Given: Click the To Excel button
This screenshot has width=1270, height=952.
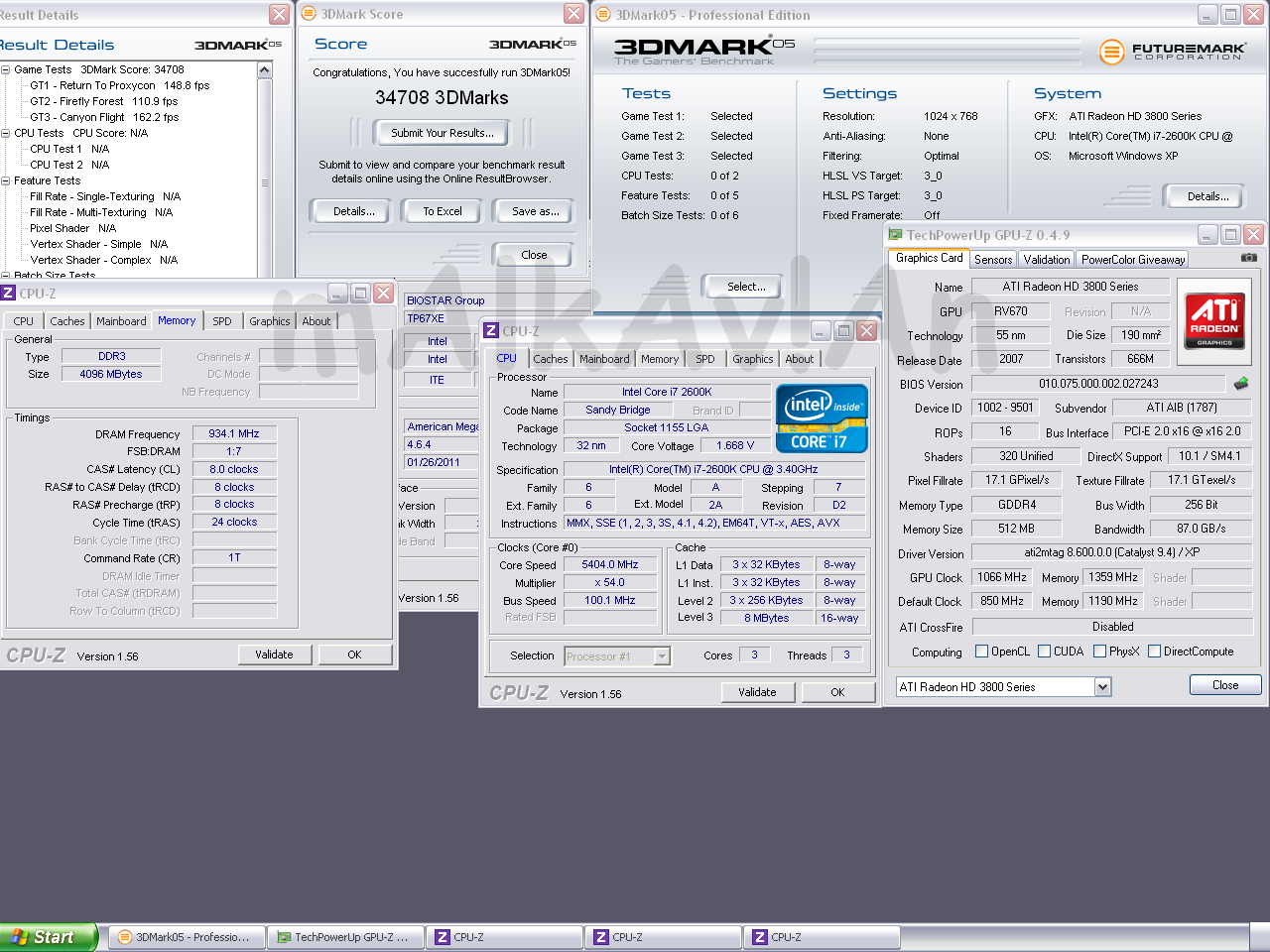Looking at the screenshot, I should [443, 211].
